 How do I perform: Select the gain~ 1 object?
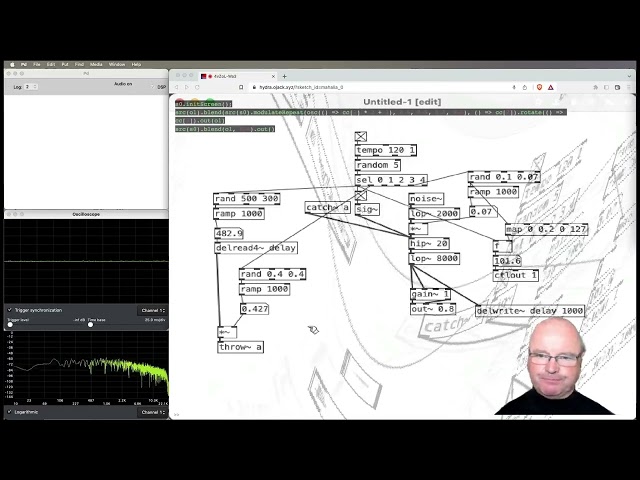click(x=430, y=294)
